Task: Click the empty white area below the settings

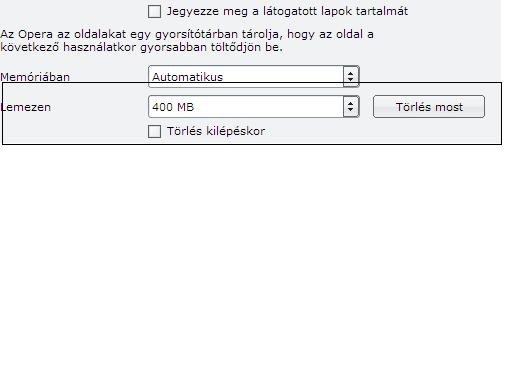Action: click(x=256, y=263)
